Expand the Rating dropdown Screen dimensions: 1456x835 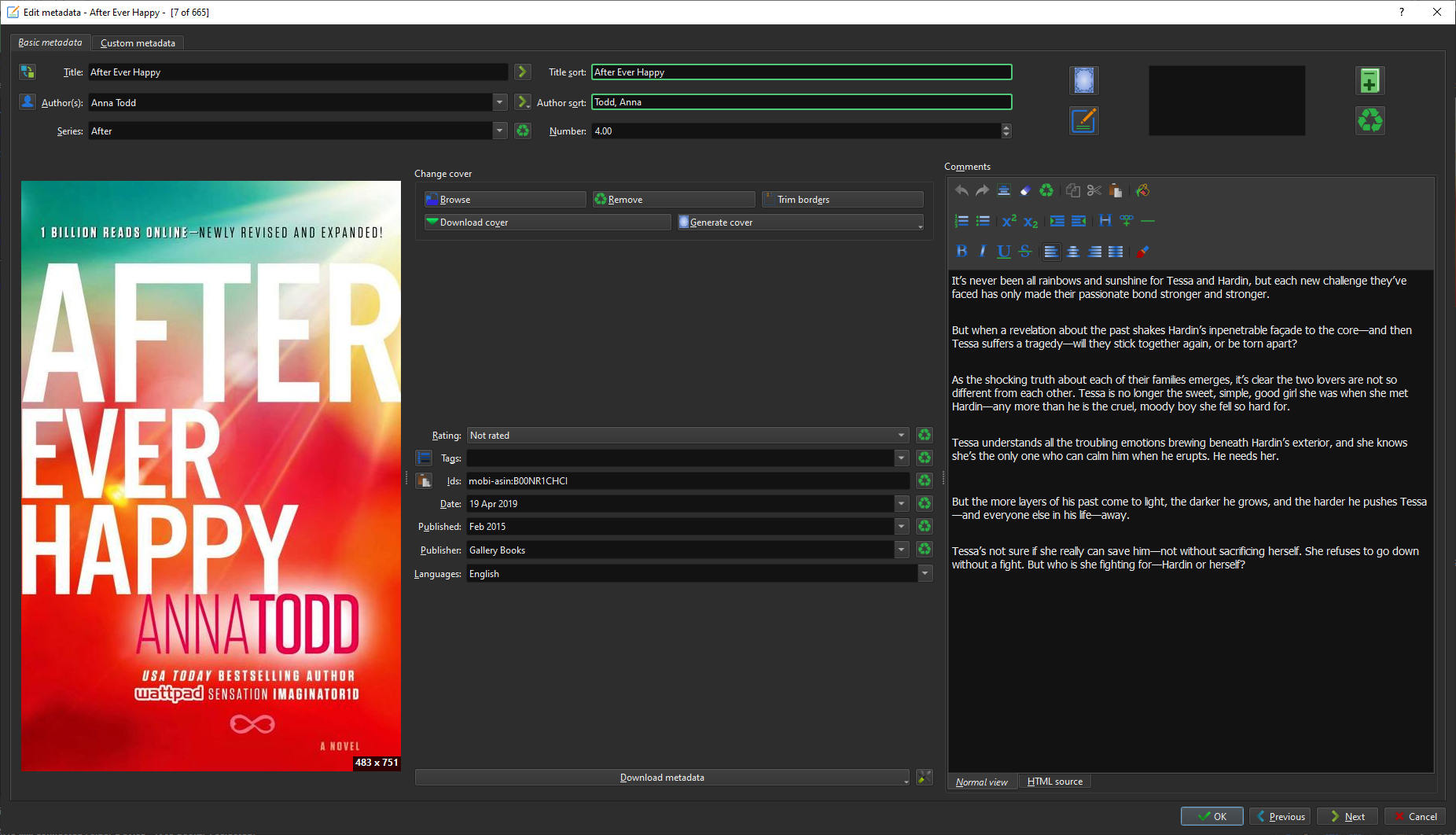click(901, 436)
